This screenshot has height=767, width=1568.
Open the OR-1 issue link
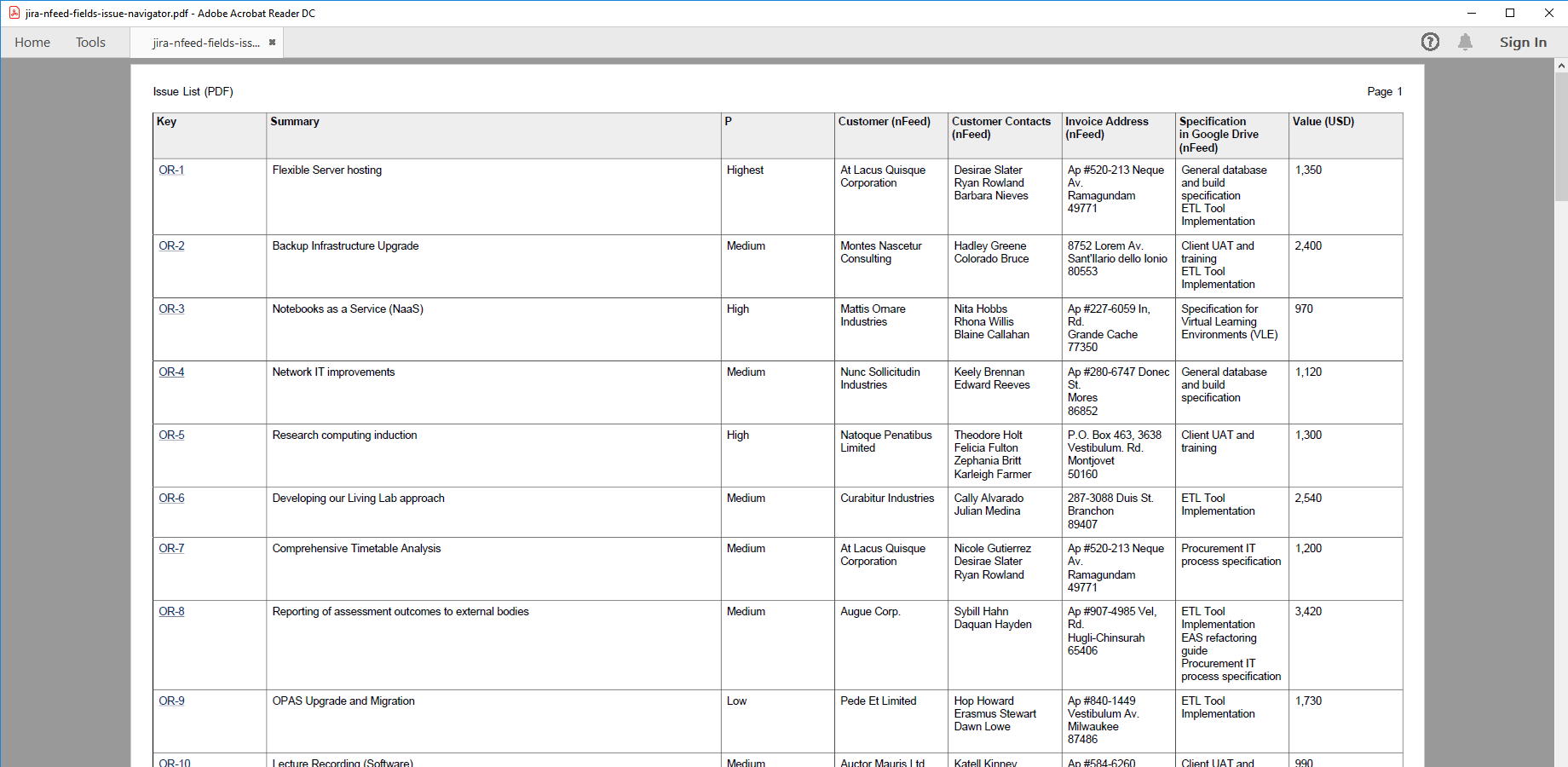click(x=171, y=170)
